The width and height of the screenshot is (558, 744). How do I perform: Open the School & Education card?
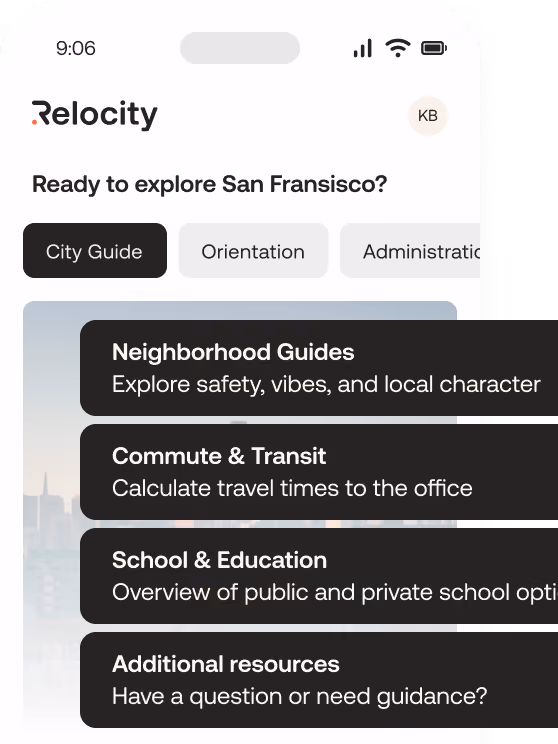319,576
